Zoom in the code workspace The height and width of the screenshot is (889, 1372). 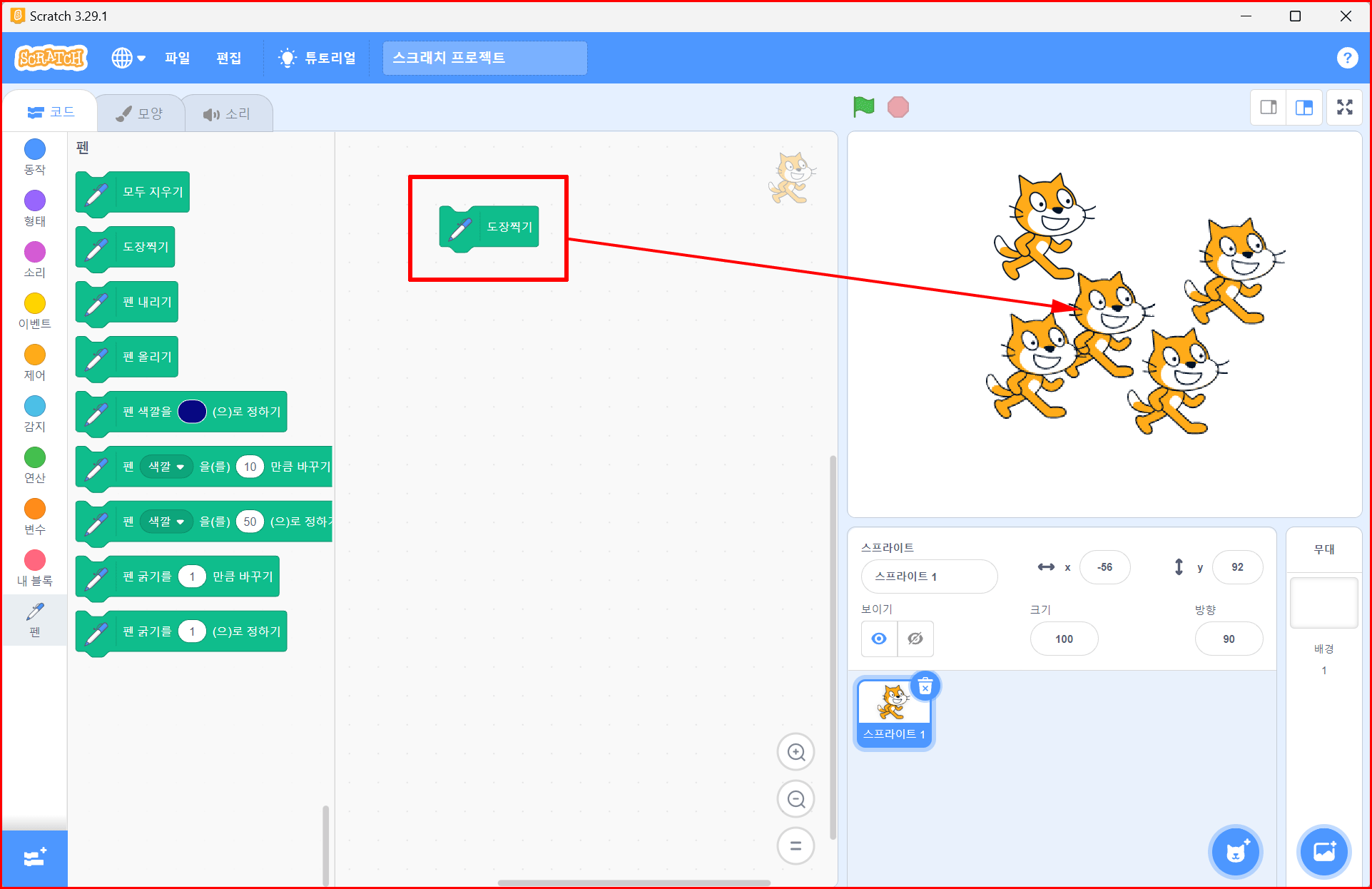tap(796, 752)
